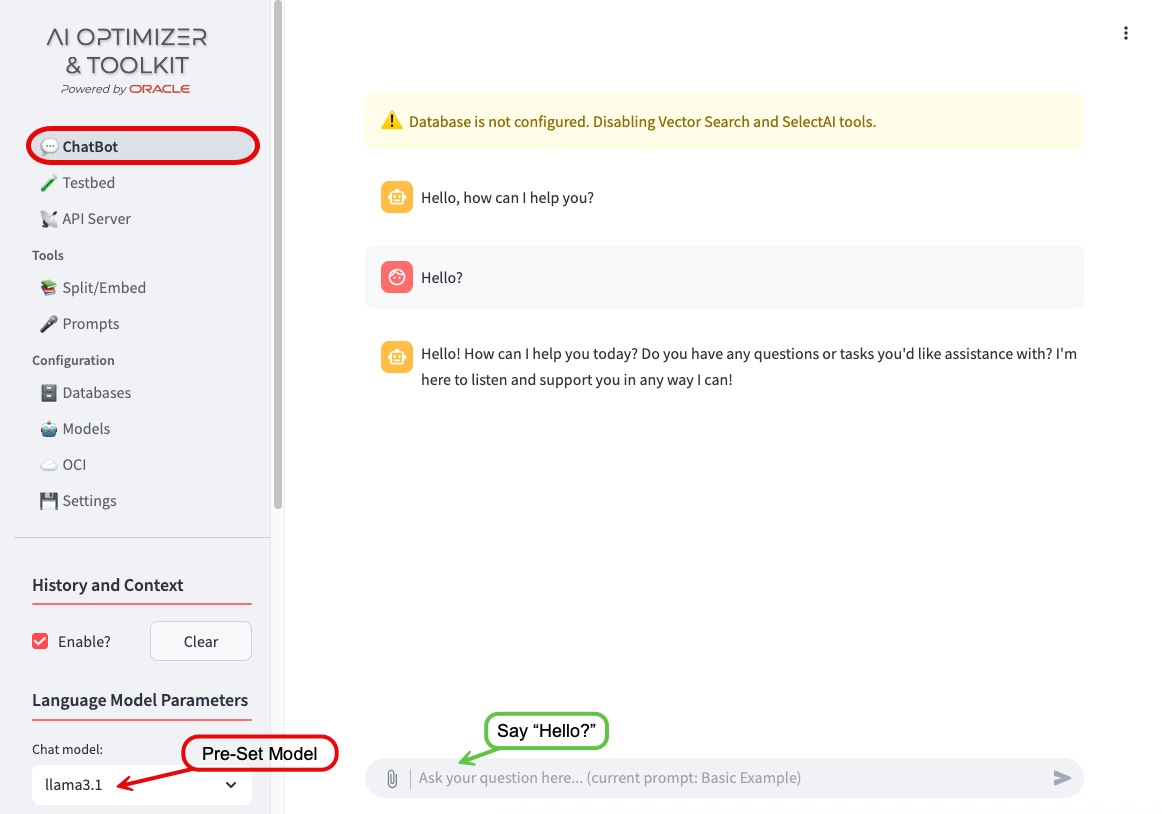This screenshot has width=1162, height=814.
Task: Expand the Chat model llama3.1 dropdown
Action: coord(142,784)
